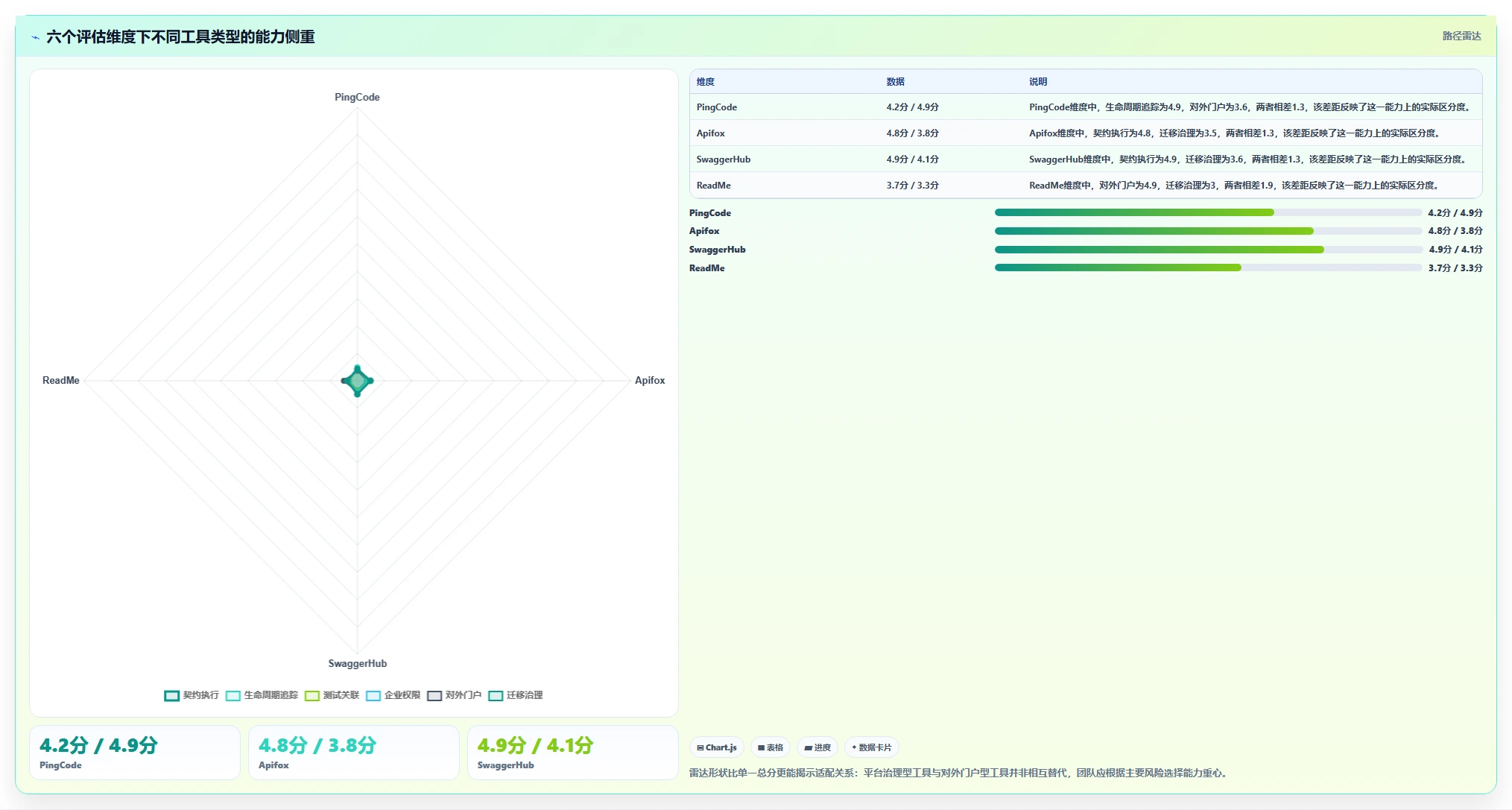Select the 进度 tag chip
Image resolution: width=1512 pixels, height=810 pixels.
(x=817, y=747)
